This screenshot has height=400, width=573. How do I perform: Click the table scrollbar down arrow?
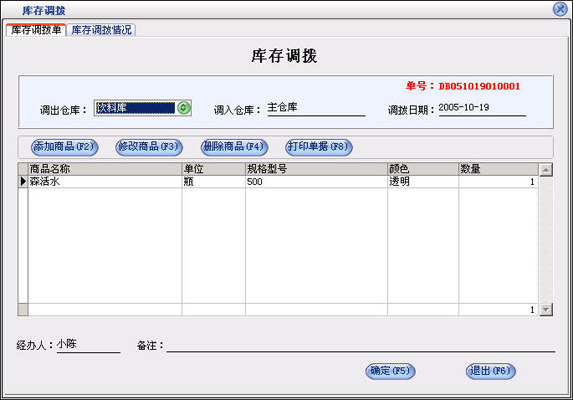(546, 309)
